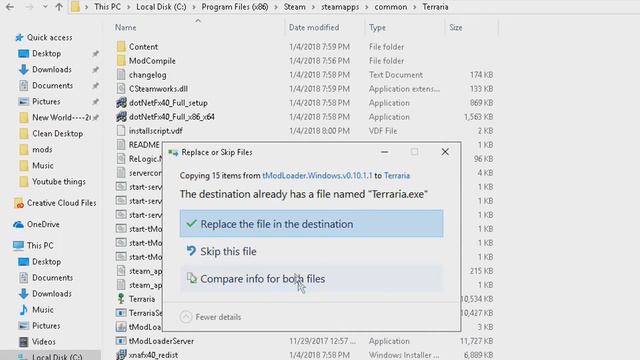Select the skip arrow icon
Screen dimensions: 640x360
click(x=191, y=251)
